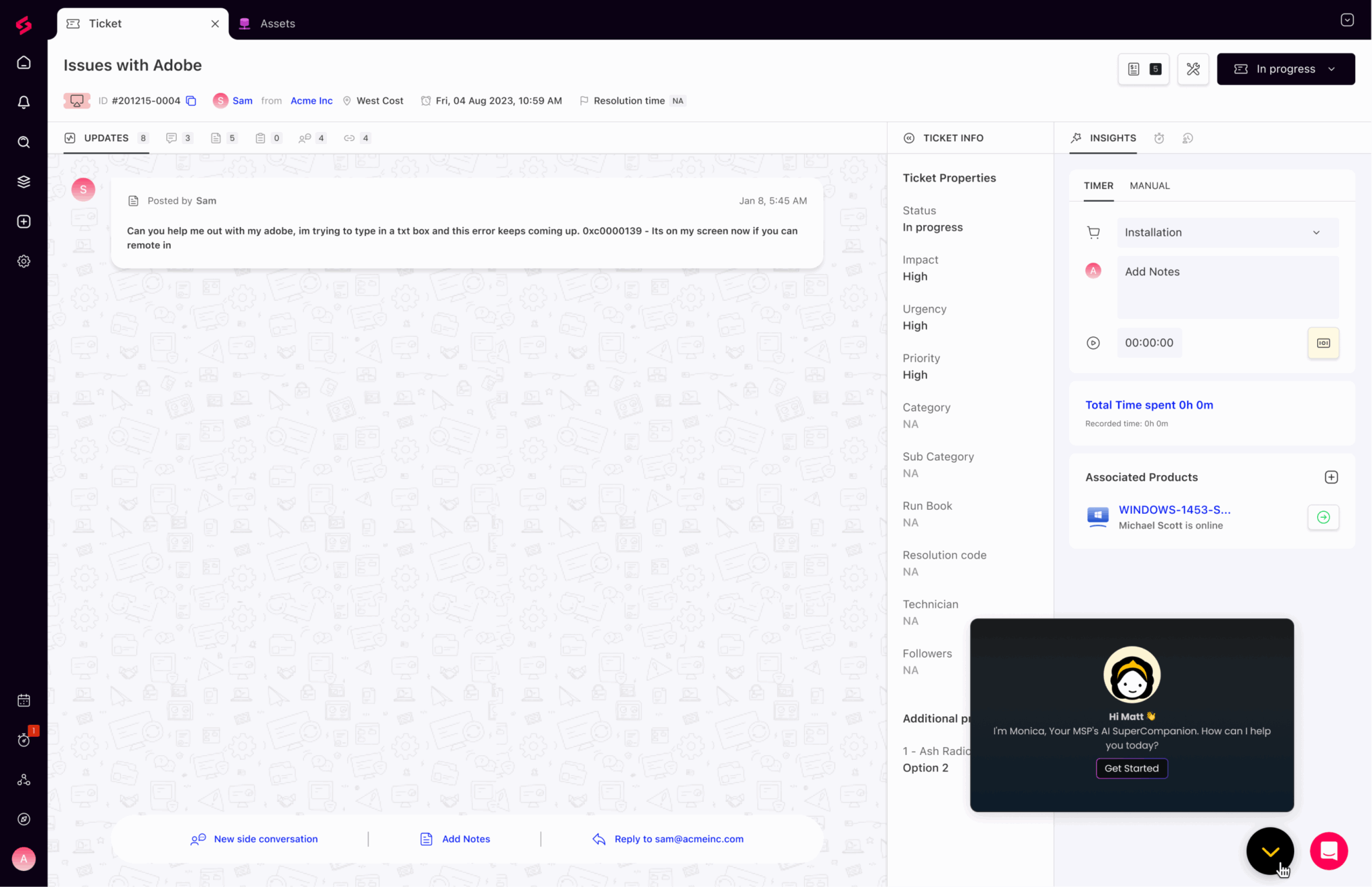Open the stopwatch tab beside Insights
Image resolution: width=1372 pixels, height=887 pixels.
1159,138
